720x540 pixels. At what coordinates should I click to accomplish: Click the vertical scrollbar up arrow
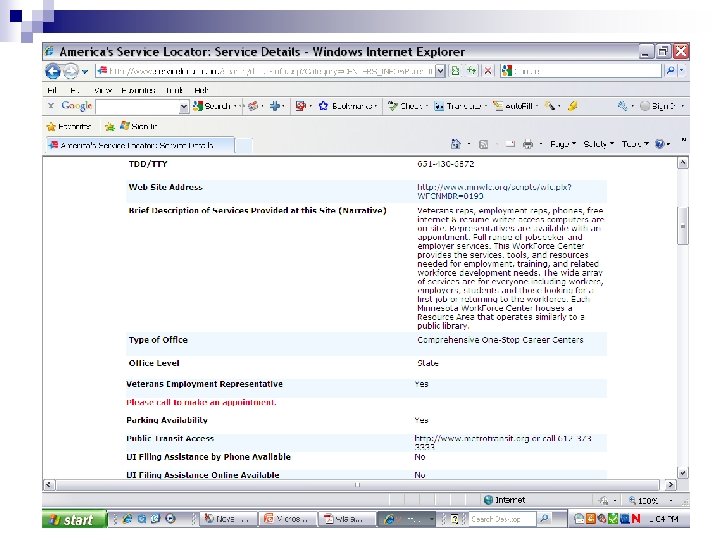click(x=683, y=163)
